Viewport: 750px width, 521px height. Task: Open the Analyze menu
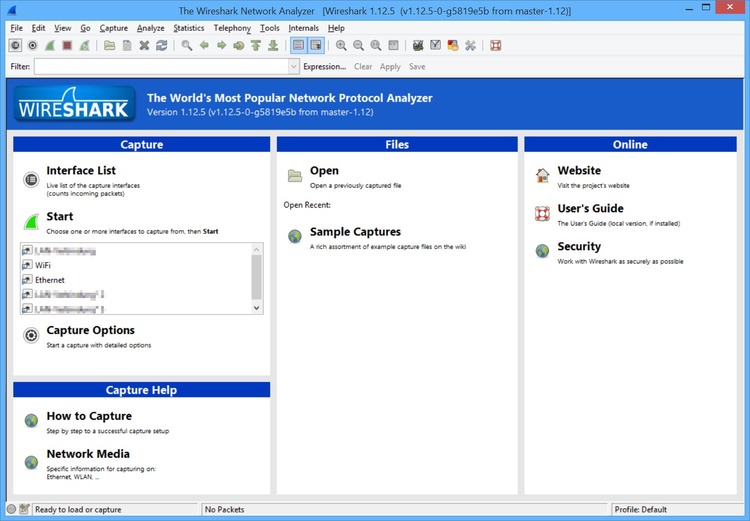[x=151, y=28]
